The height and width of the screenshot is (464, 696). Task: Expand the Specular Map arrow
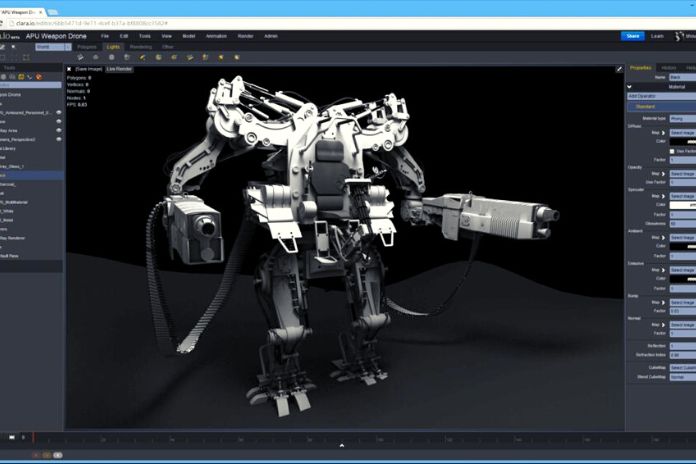coord(664,196)
